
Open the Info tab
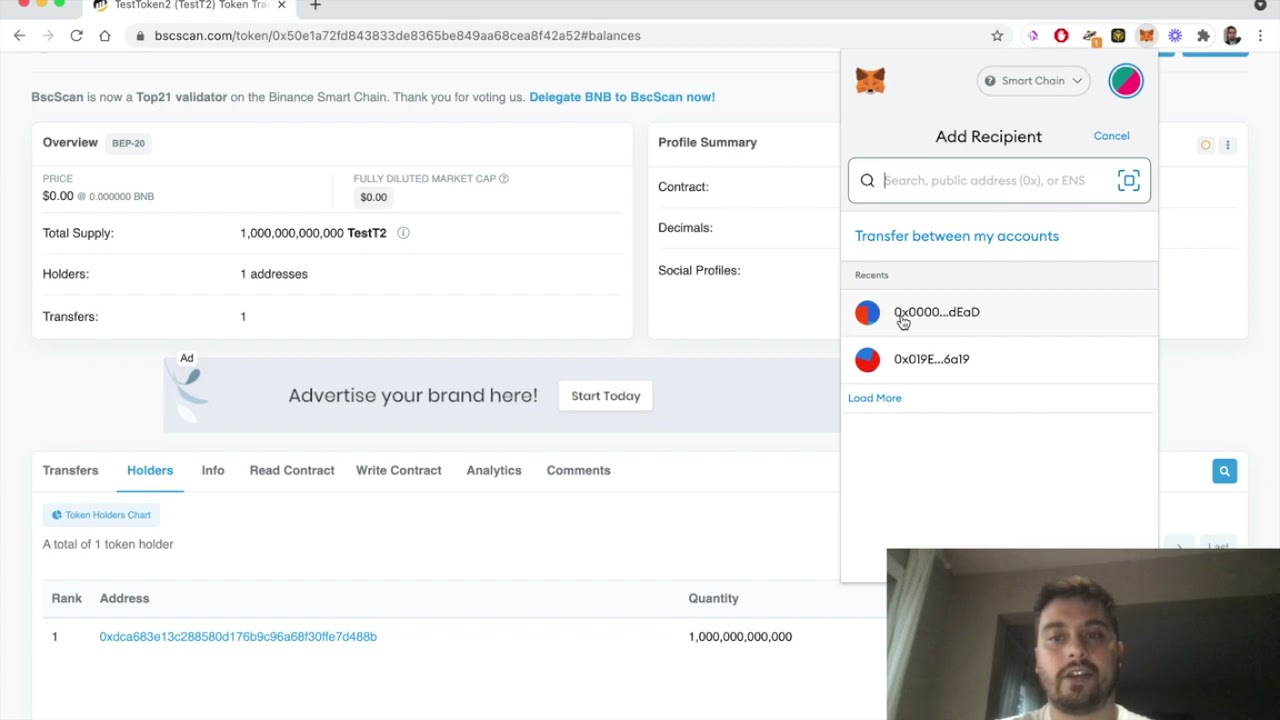(x=213, y=470)
